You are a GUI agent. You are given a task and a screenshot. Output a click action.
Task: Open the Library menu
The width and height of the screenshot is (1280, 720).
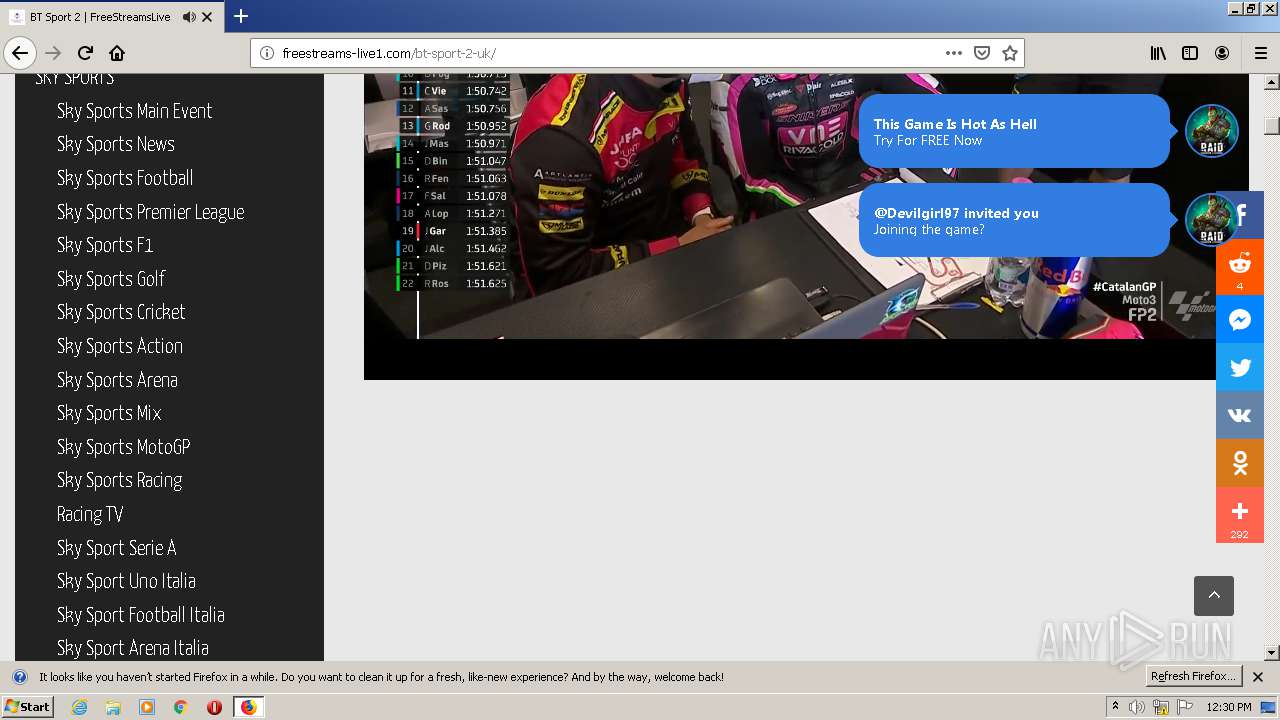click(x=1158, y=53)
